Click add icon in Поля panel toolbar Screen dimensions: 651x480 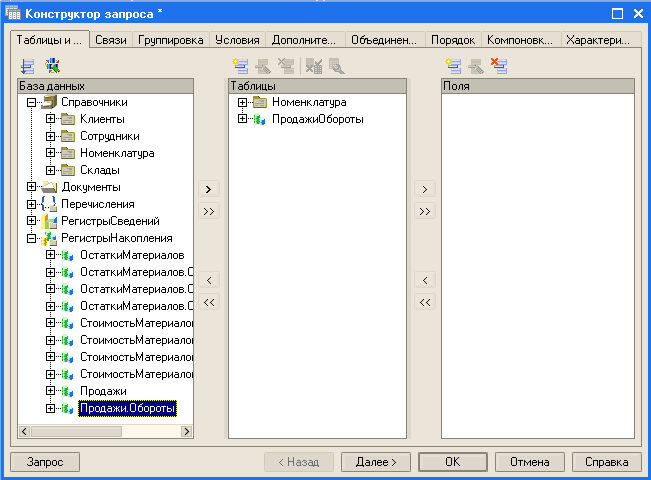[453, 67]
